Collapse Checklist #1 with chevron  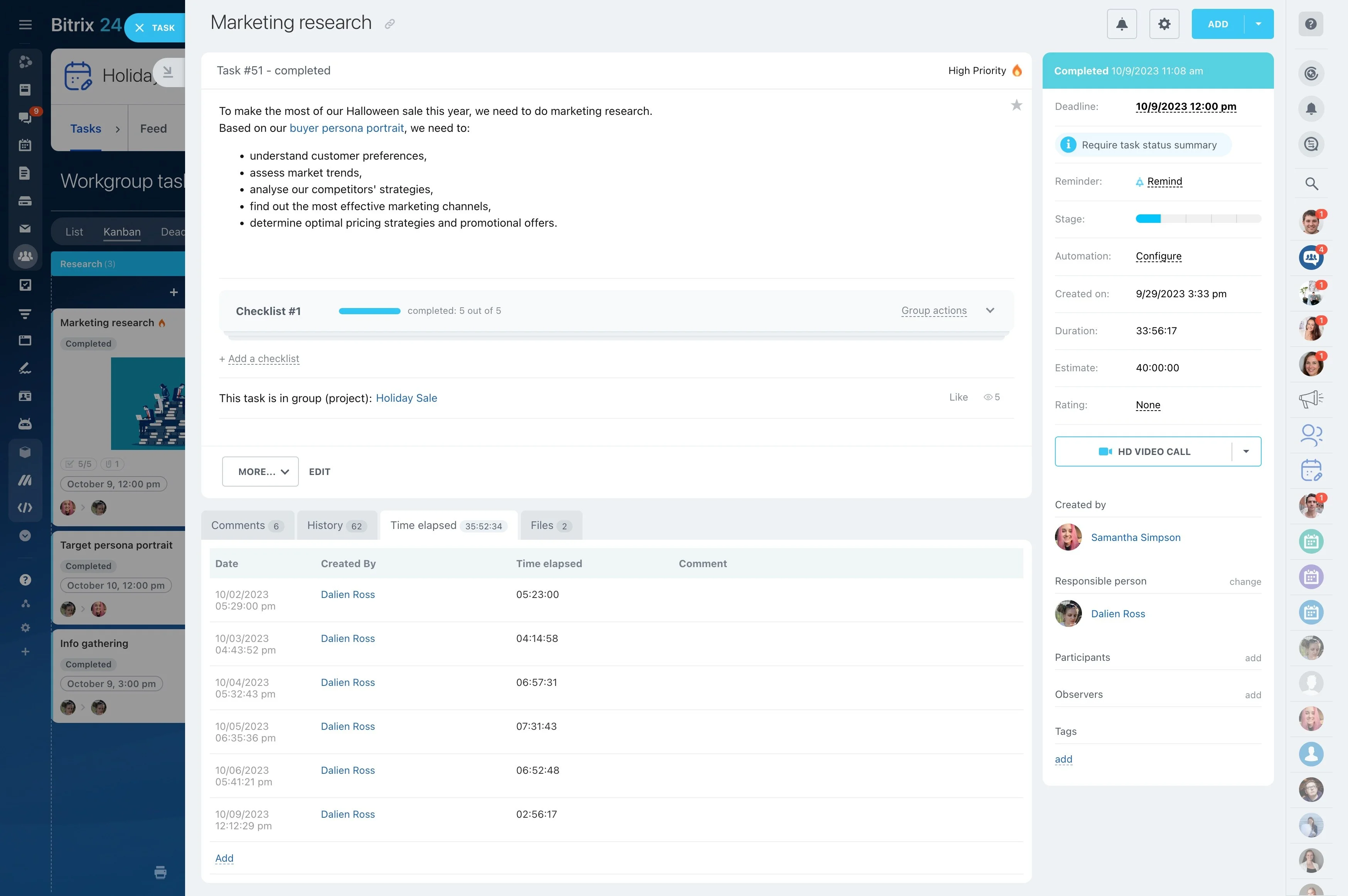click(990, 310)
